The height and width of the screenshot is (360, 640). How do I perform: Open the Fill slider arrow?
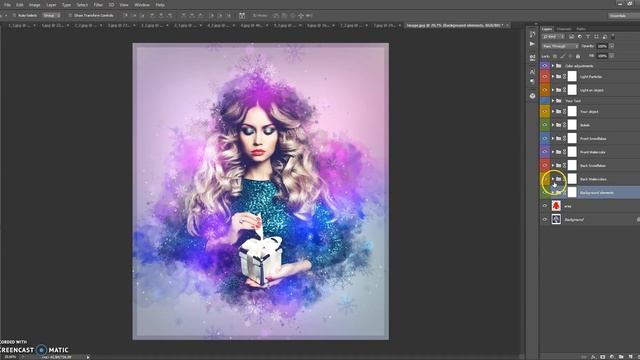612,56
